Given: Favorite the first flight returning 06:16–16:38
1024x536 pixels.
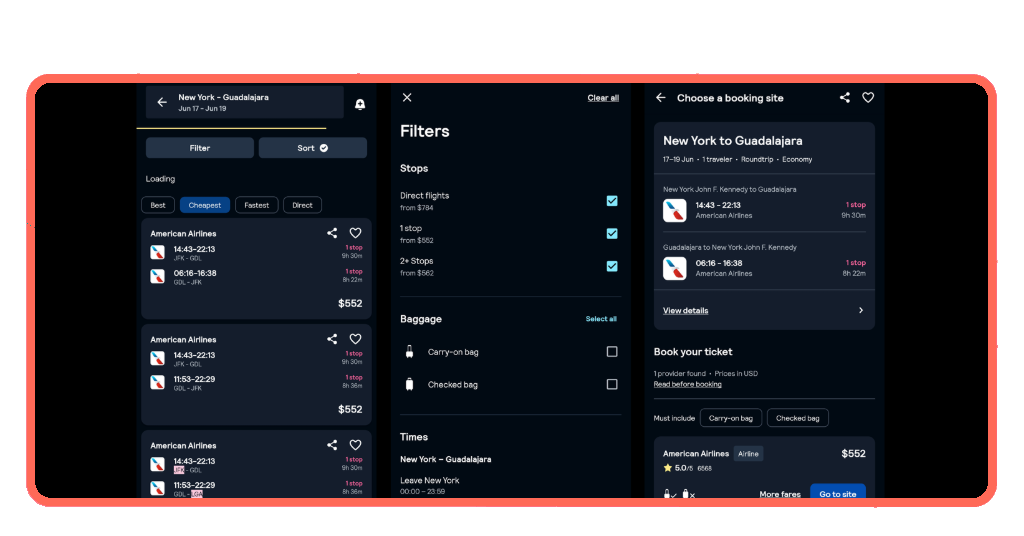Looking at the screenshot, I should [x=355, y=233].
